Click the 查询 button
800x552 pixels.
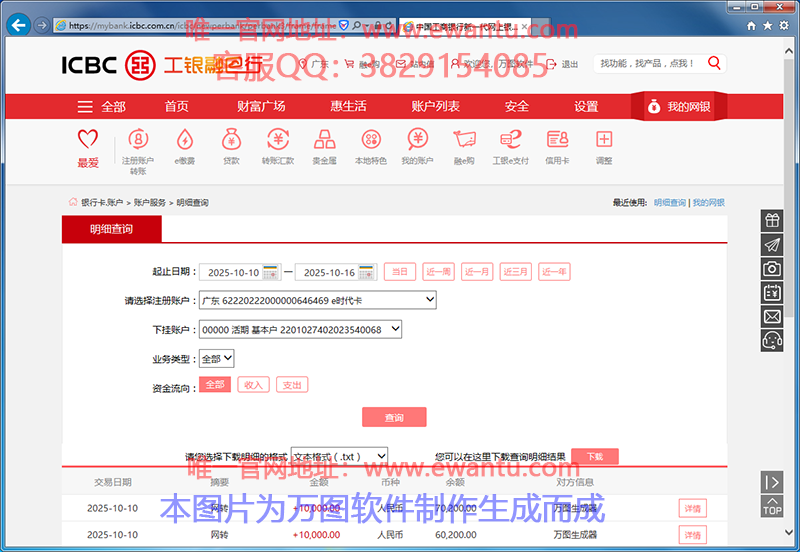394,417
